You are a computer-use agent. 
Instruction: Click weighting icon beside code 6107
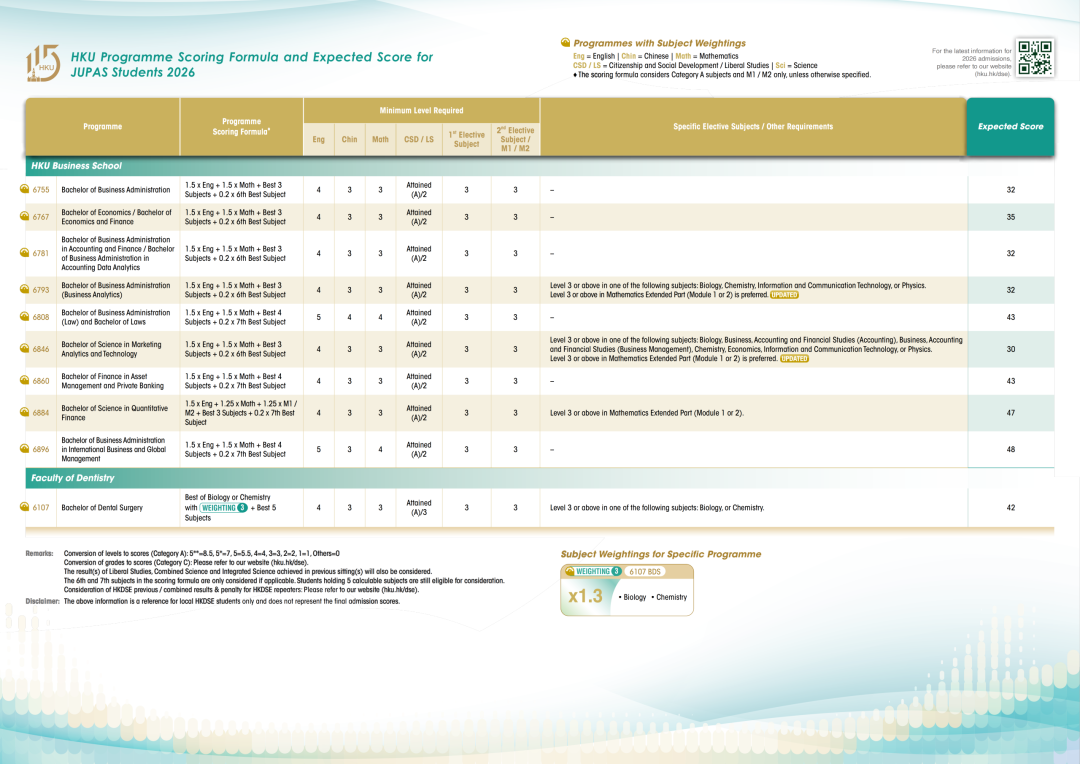pos(25,507)
